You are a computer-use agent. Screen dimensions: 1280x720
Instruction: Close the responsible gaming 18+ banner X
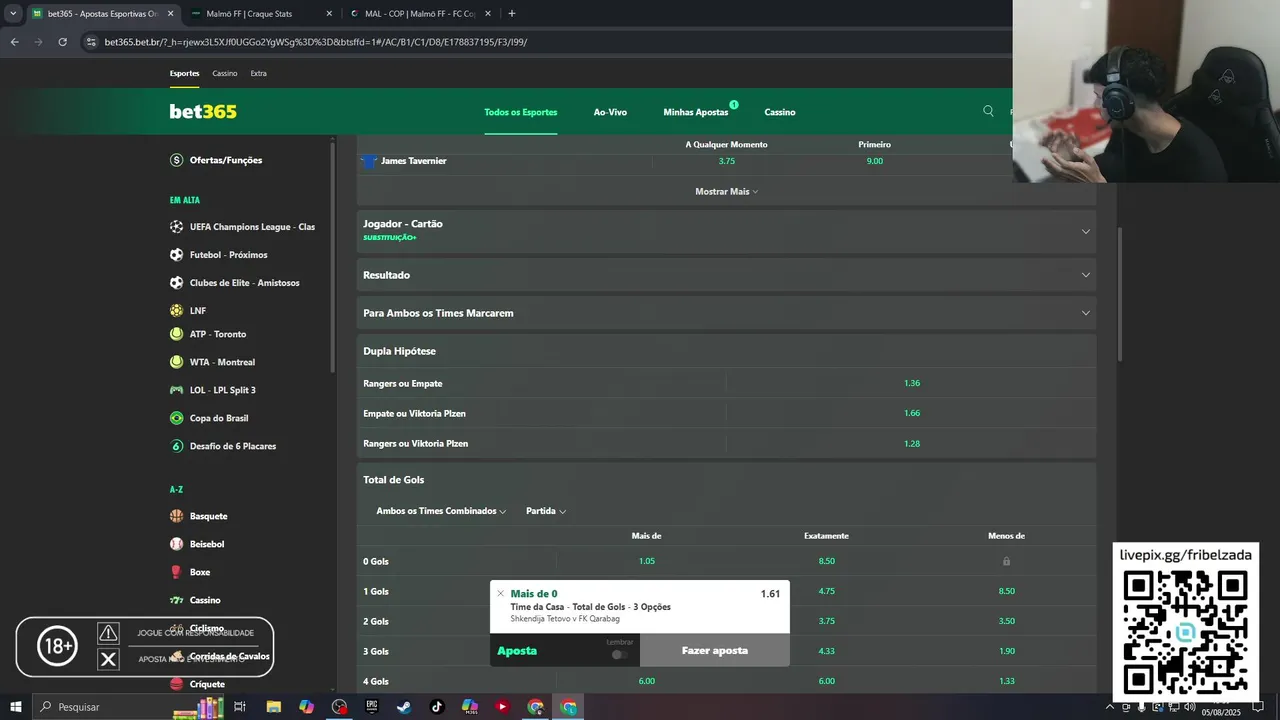[108, 659]
